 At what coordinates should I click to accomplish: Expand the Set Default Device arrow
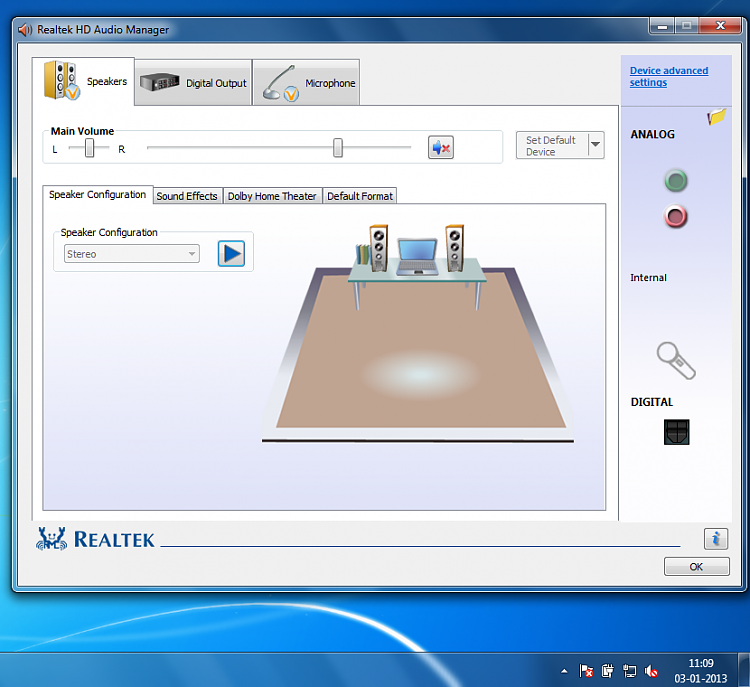[596, 144]
